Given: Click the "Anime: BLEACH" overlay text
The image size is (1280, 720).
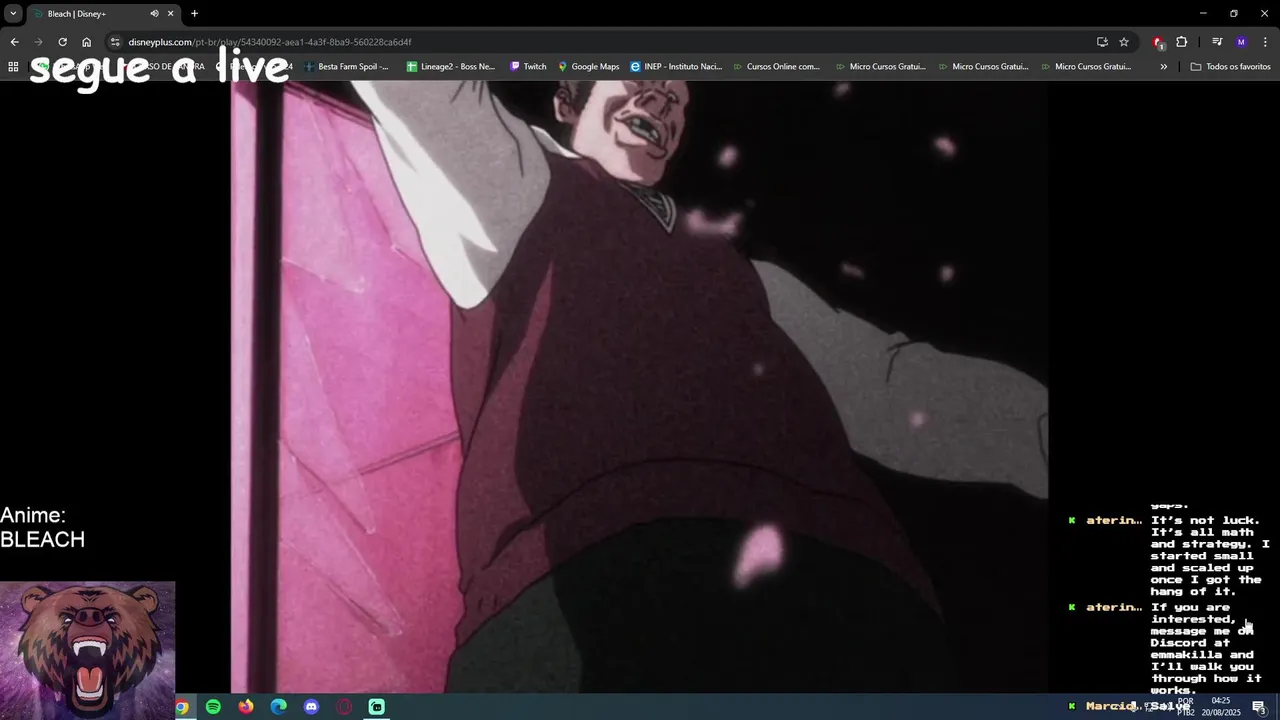Looking at the screenshot, I should 43,527.
